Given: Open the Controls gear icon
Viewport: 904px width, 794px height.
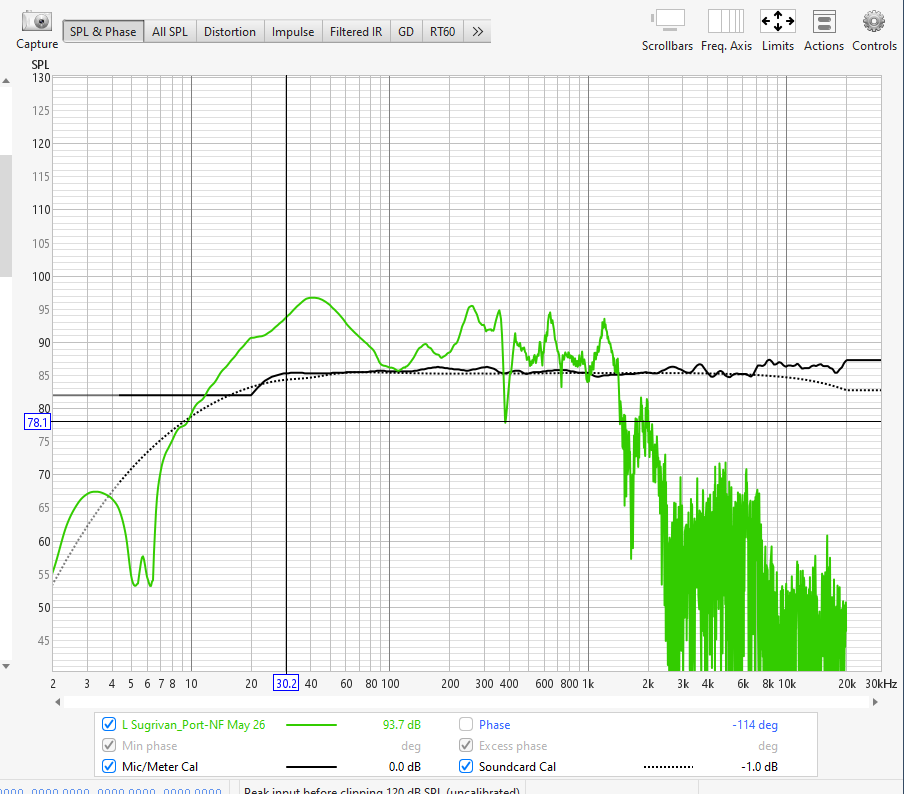Looking at the screenshot, I should point(874,21).
